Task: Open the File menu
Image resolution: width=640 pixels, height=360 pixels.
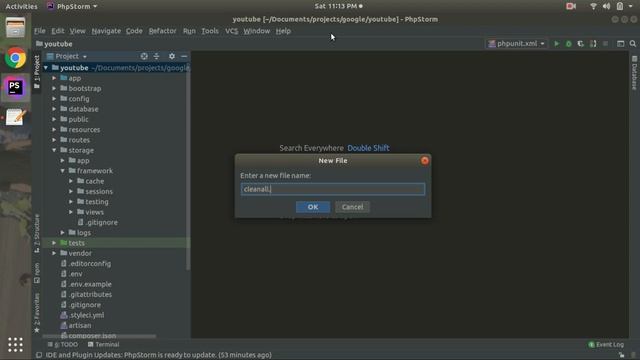Action: 40,31
